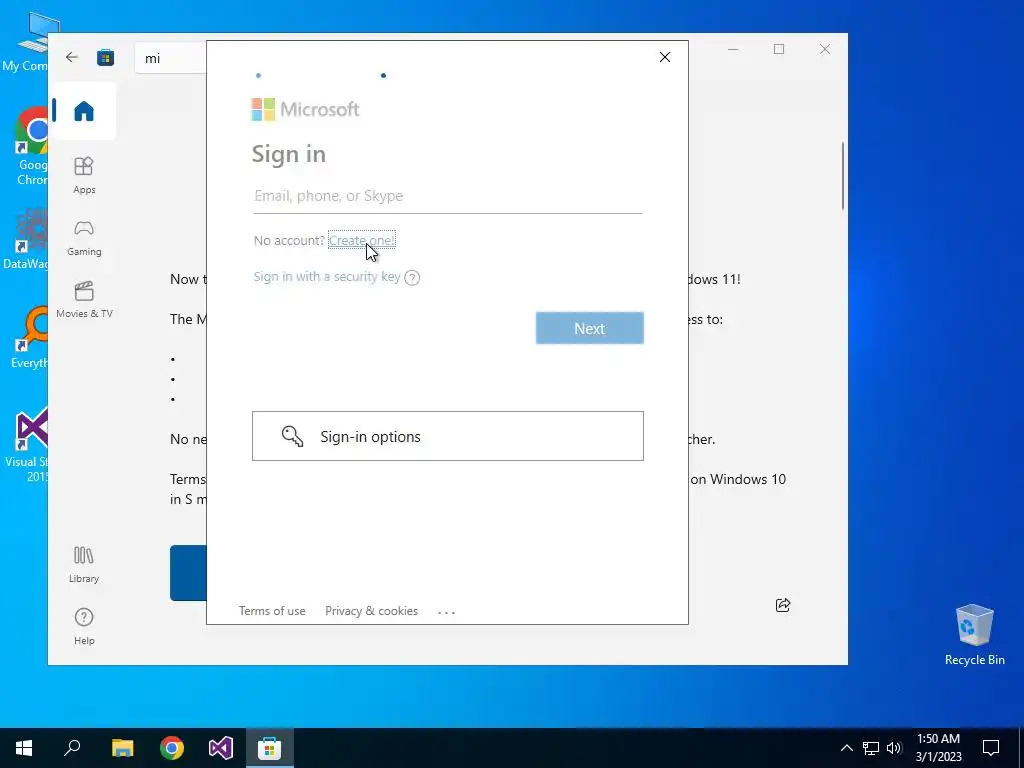Click the volume speaker icon in tray
1024x768 pixels.
[894, 748]
